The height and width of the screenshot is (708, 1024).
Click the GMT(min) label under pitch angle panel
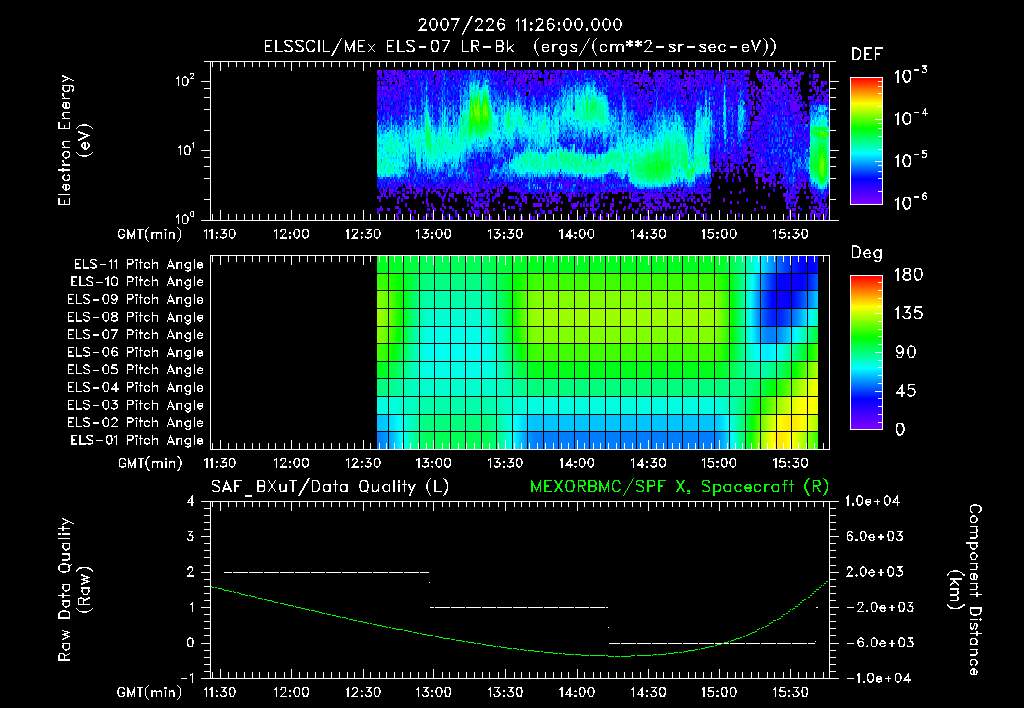click(150, 464)
